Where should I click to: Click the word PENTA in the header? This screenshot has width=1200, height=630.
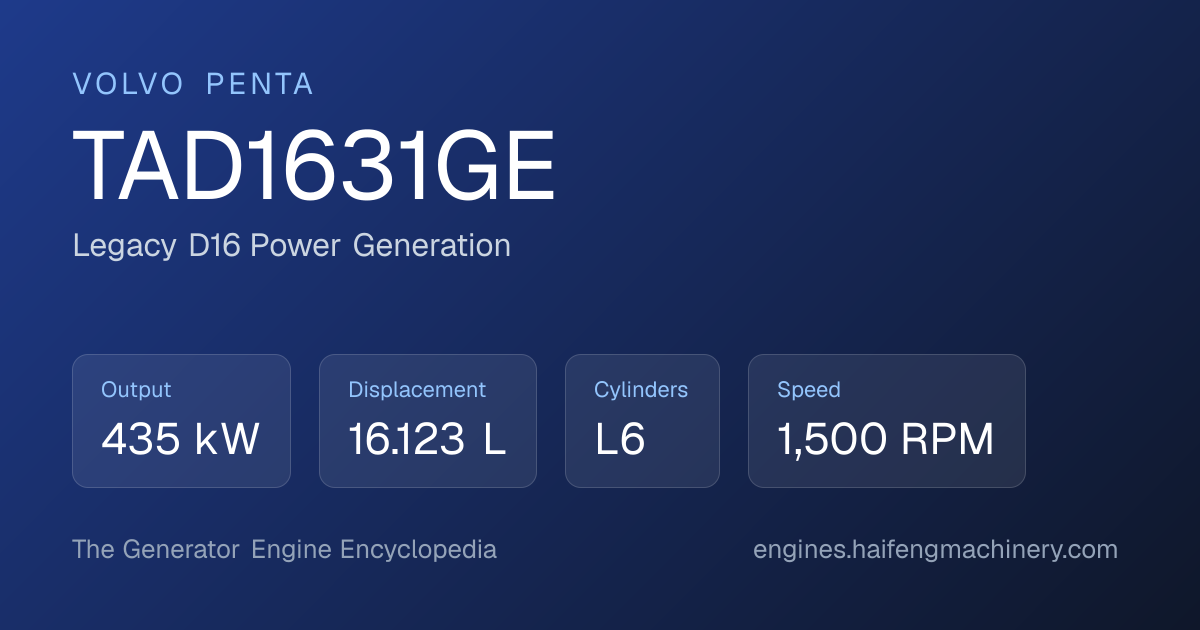tap(260, 85)
